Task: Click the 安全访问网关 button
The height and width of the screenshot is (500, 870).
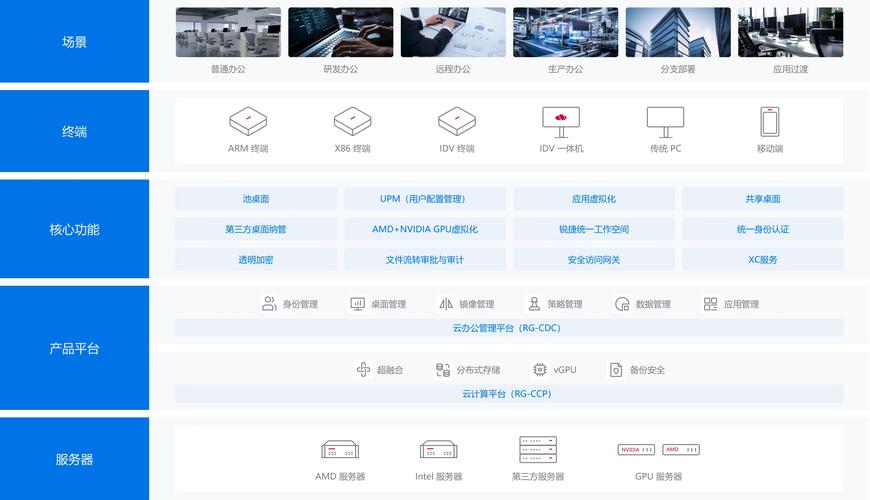Action: (x=594, y=260)
